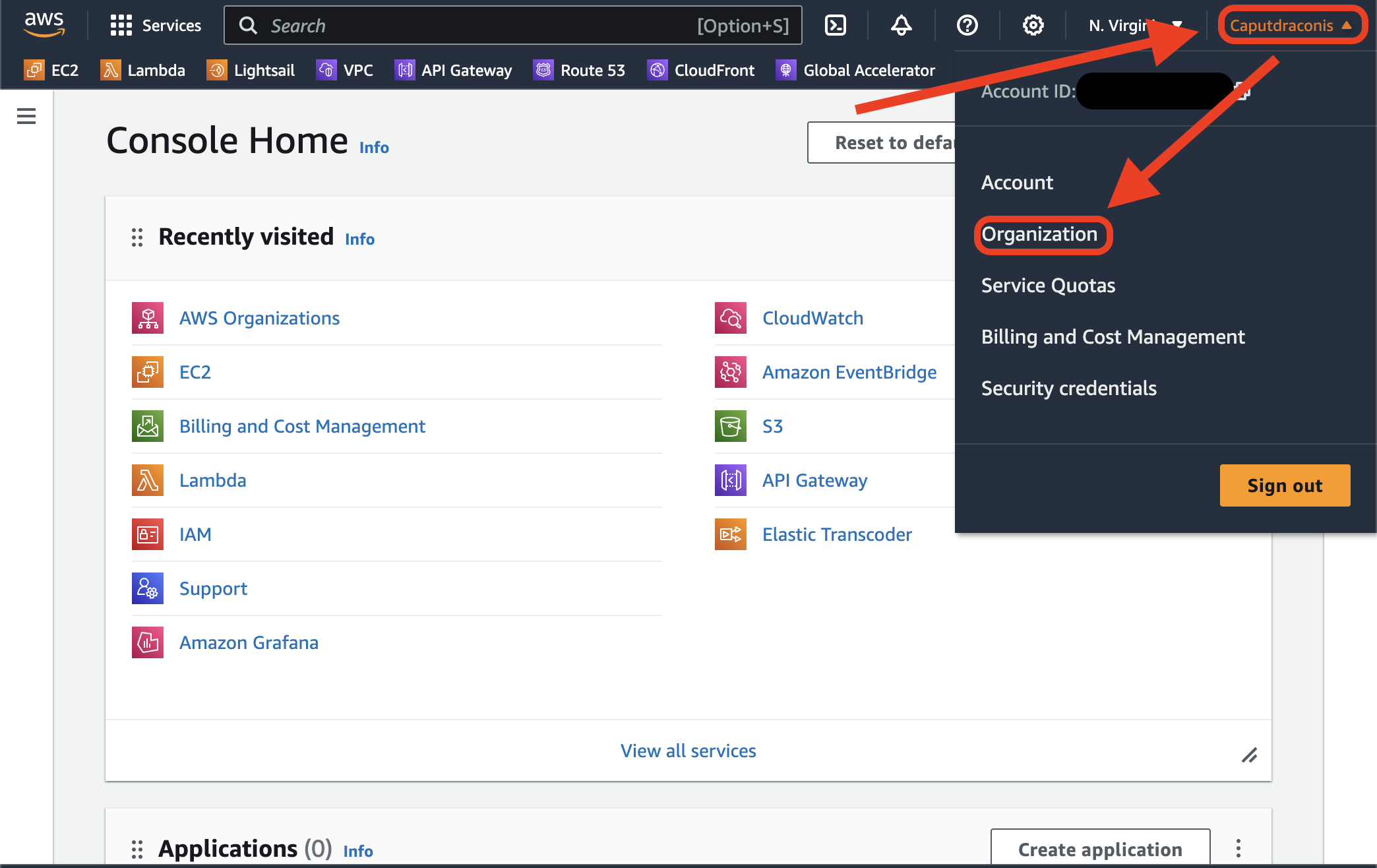Image resolution: width=1377 pixels, height=868 pixels.
Task: Select Organization from account menu
Action: click(1039, 234)
